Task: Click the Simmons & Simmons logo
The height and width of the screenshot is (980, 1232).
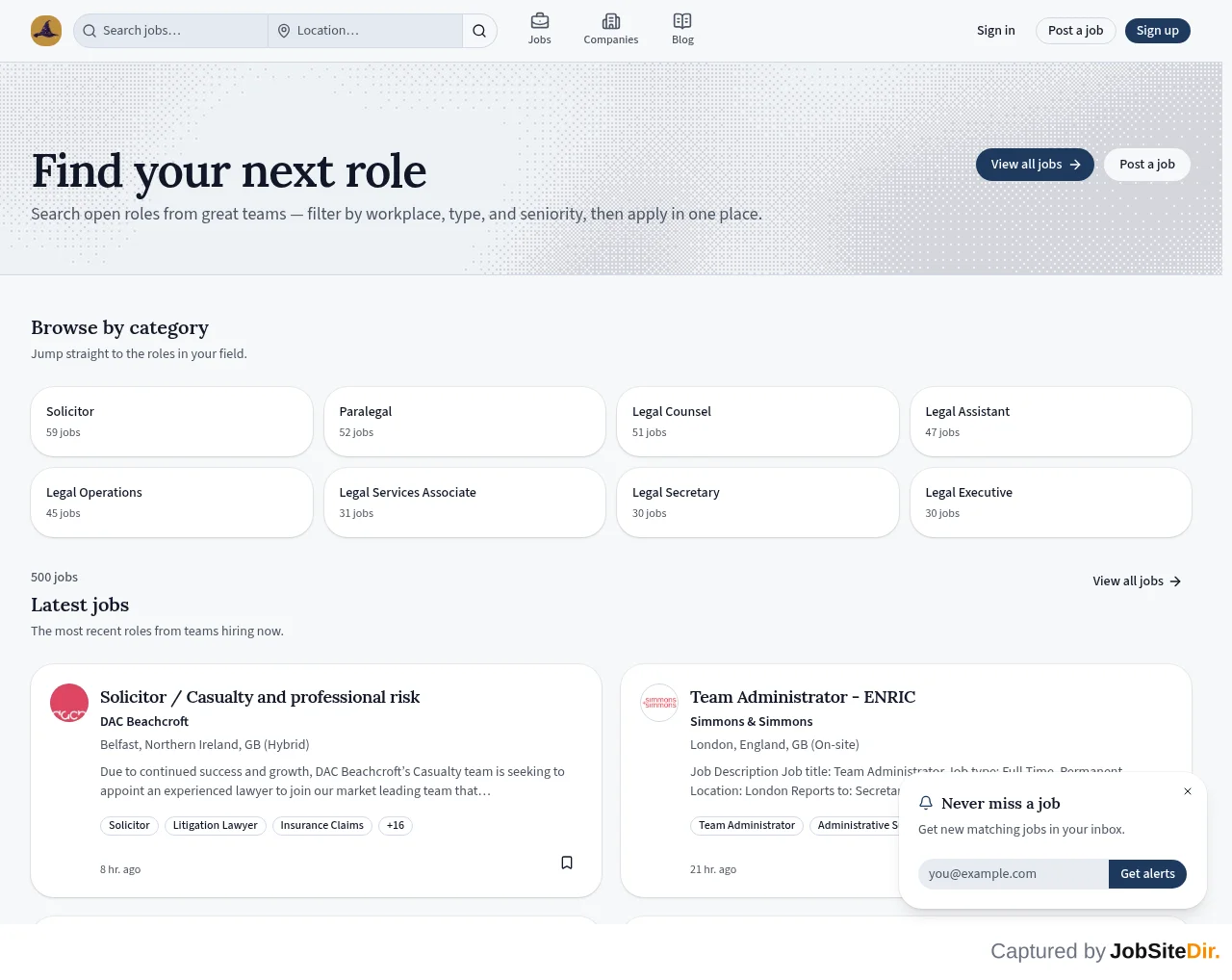Action: coord(659,703)
